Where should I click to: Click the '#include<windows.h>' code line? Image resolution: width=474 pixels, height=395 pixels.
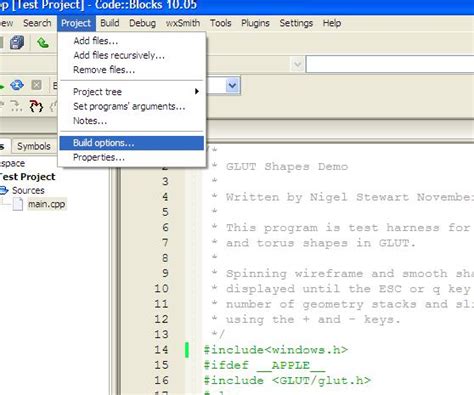276,350
